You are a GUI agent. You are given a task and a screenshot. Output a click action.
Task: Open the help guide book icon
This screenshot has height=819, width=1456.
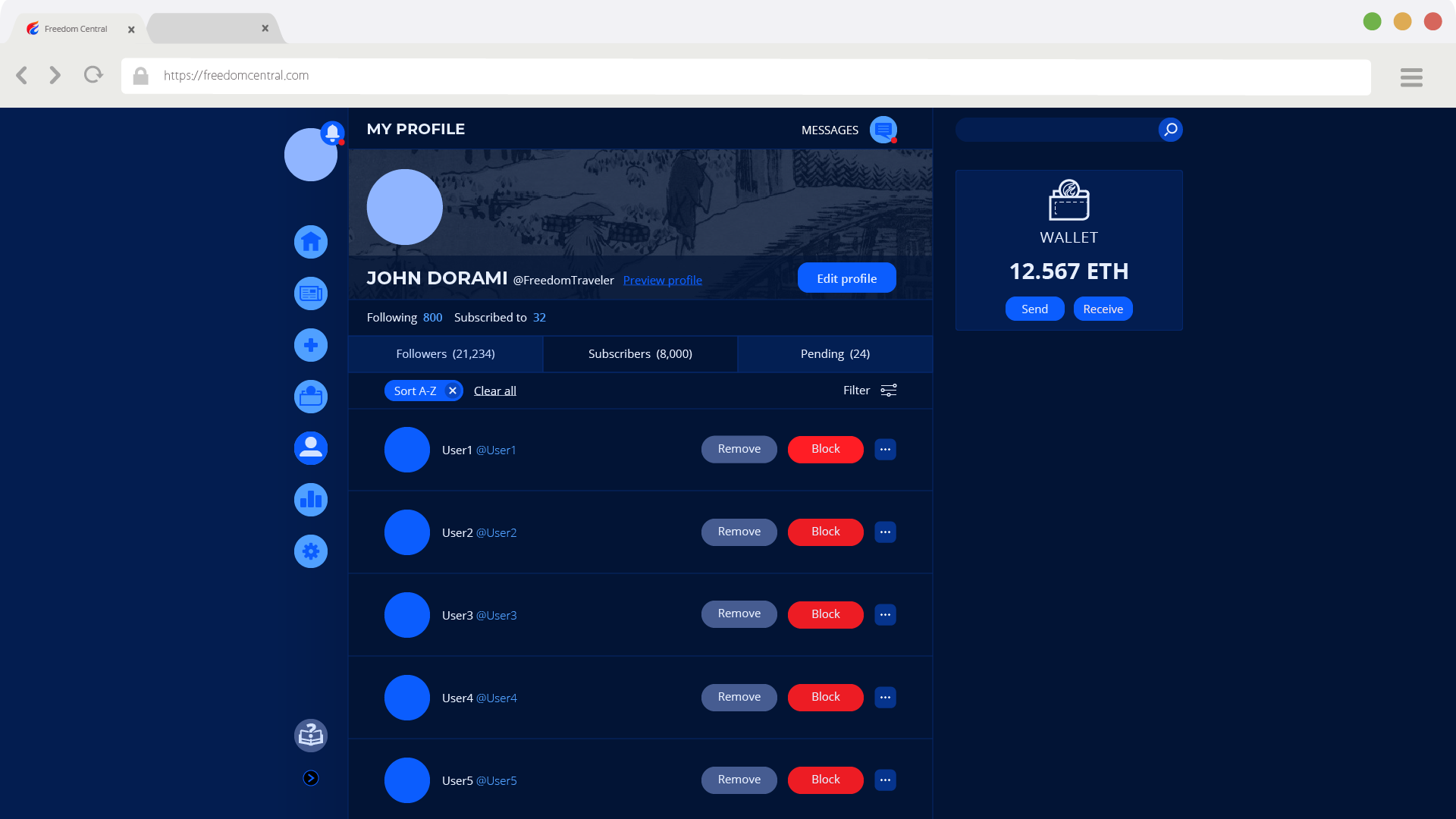(x=311, y=735)
